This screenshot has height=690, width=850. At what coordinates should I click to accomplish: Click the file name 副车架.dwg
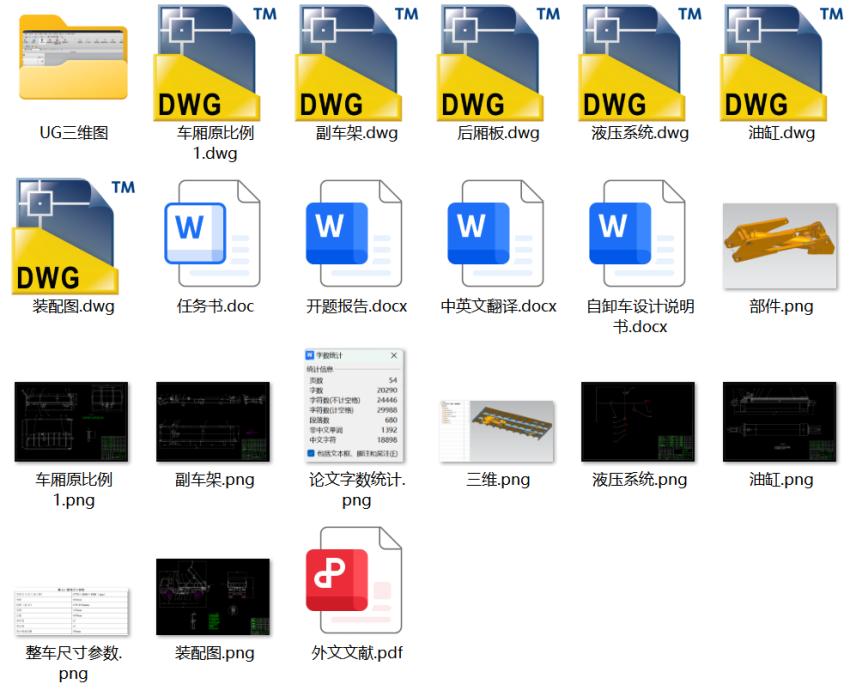click(x=357, y=133)
